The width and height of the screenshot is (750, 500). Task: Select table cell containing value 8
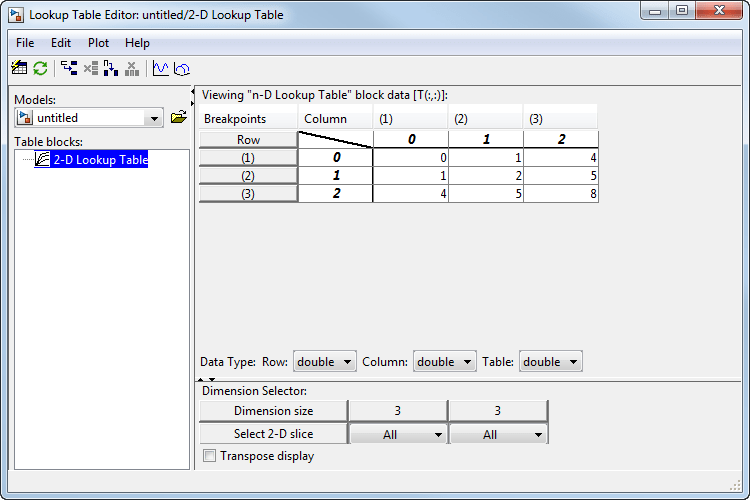[x=561, y=194]
